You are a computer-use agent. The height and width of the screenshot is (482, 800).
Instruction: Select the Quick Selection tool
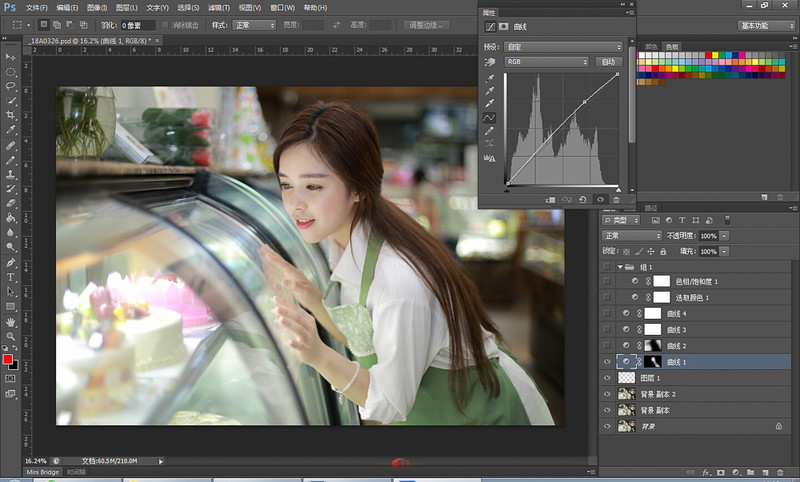click(10, 101)
